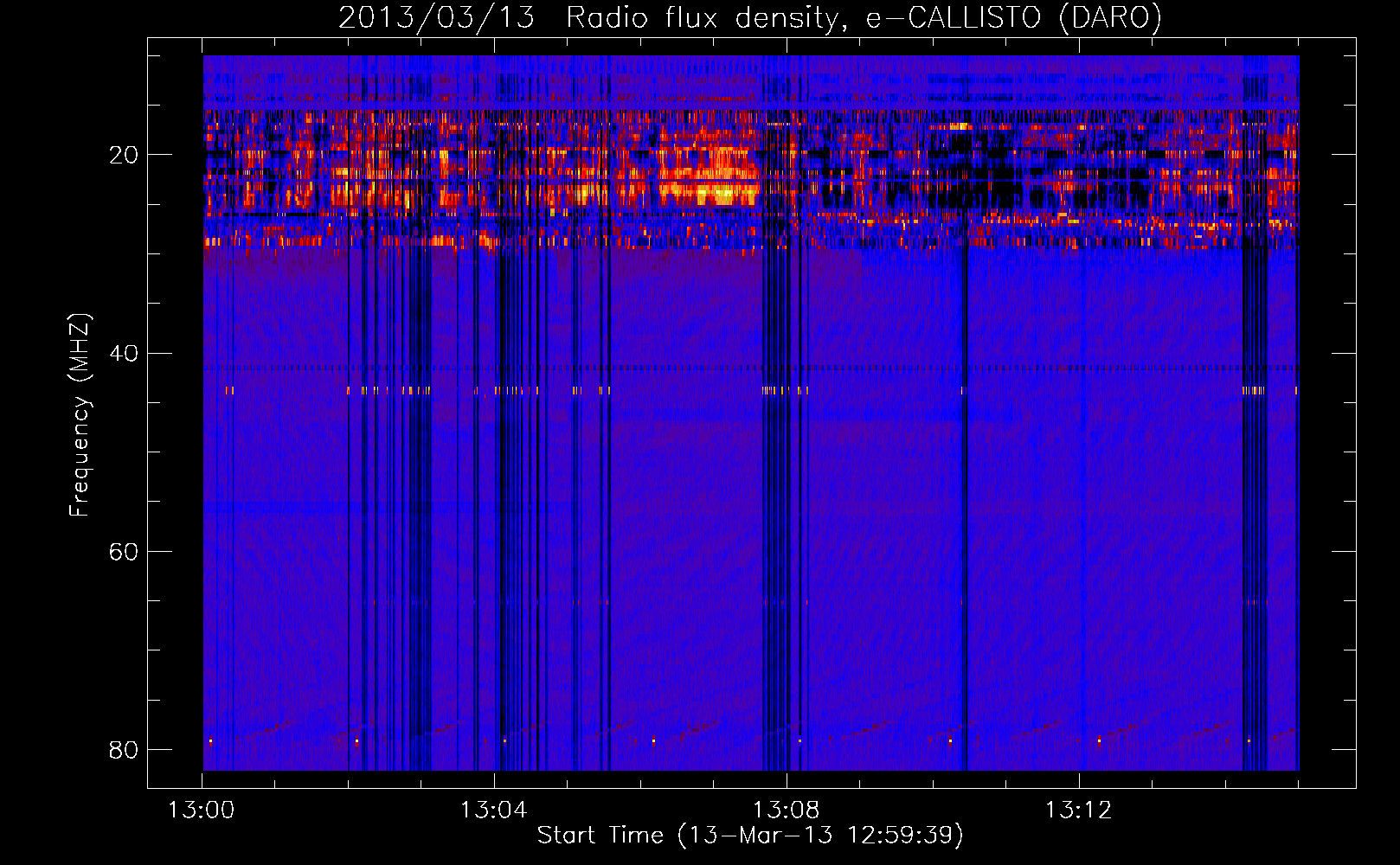This screenshot has height=865, width=1400.
Task: Click the 80 frequency tick label
Action: coord(124,750)
